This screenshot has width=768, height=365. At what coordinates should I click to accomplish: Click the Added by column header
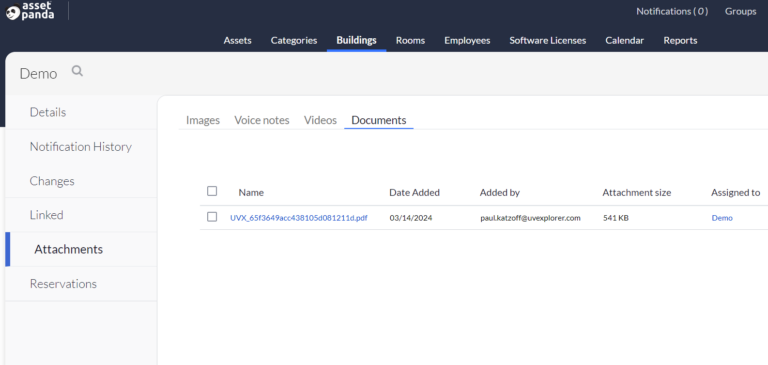point(500,193)
